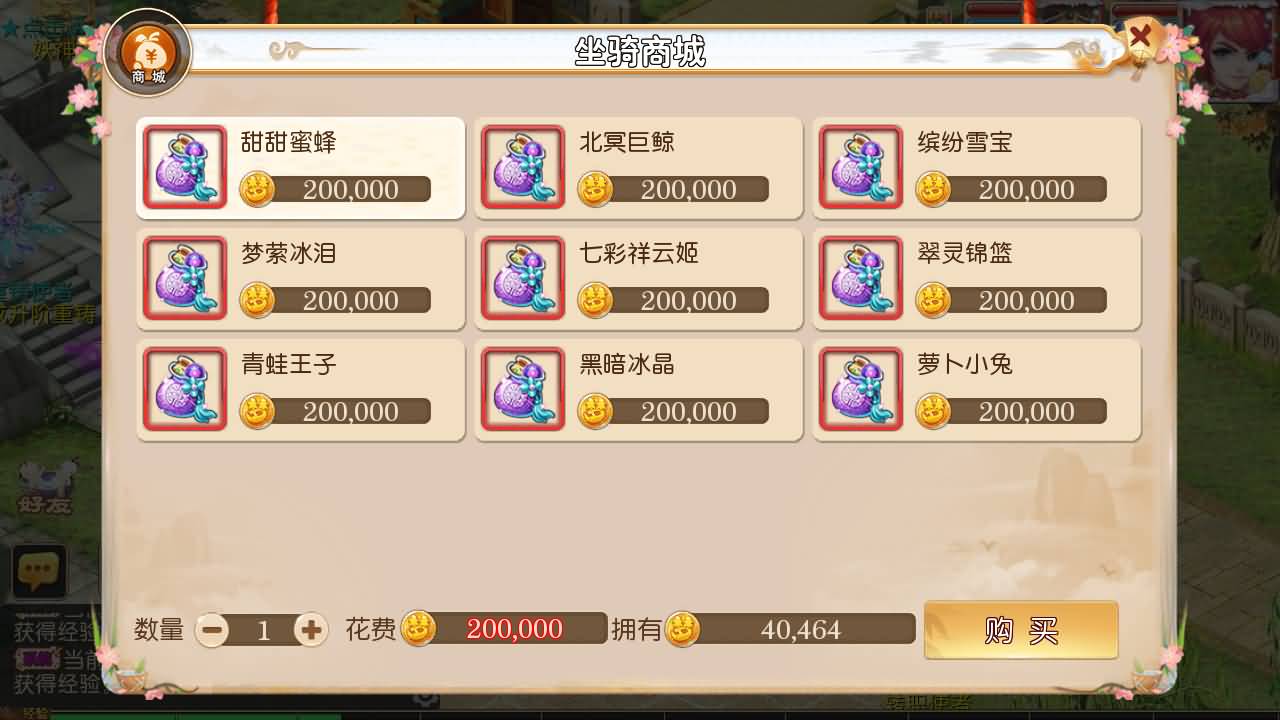Open the 好友 friends icon on left
Image resolution: width=1280 pixels, height=720 pixels.
pyautogui.click(x=45, y=486)
